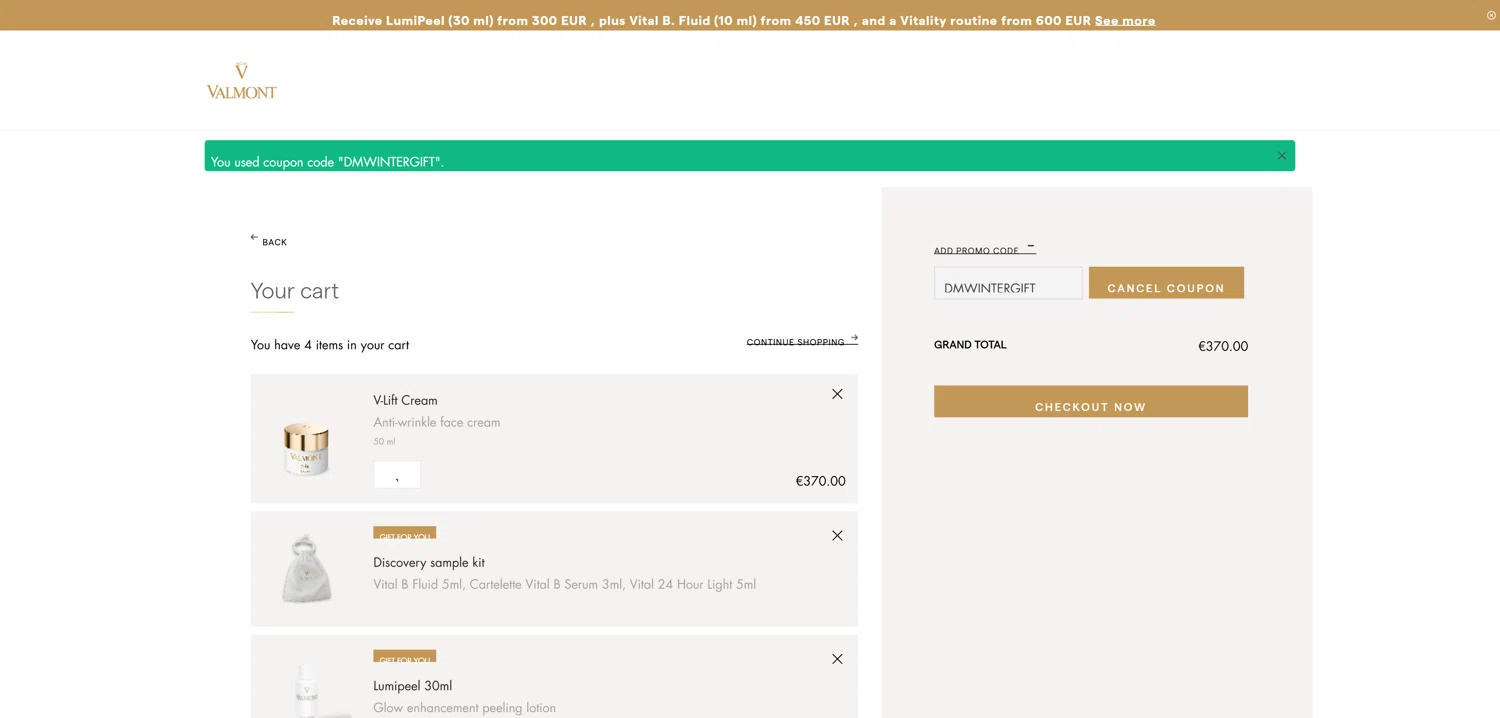Click the DMWINTERGIFT promo code field
1500x718 pixels.
point(1008,283)
